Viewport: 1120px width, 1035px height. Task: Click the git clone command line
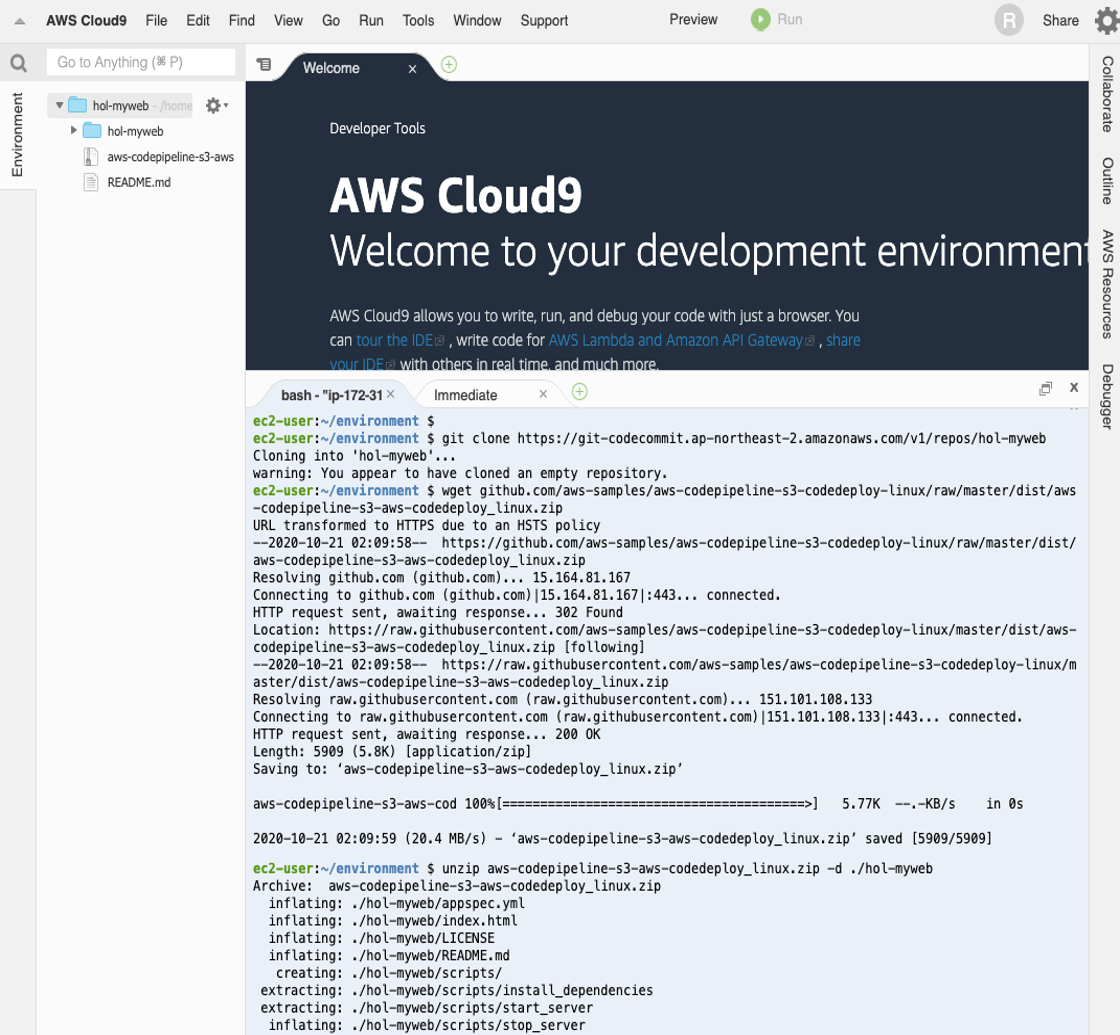(x=649, y=439)
